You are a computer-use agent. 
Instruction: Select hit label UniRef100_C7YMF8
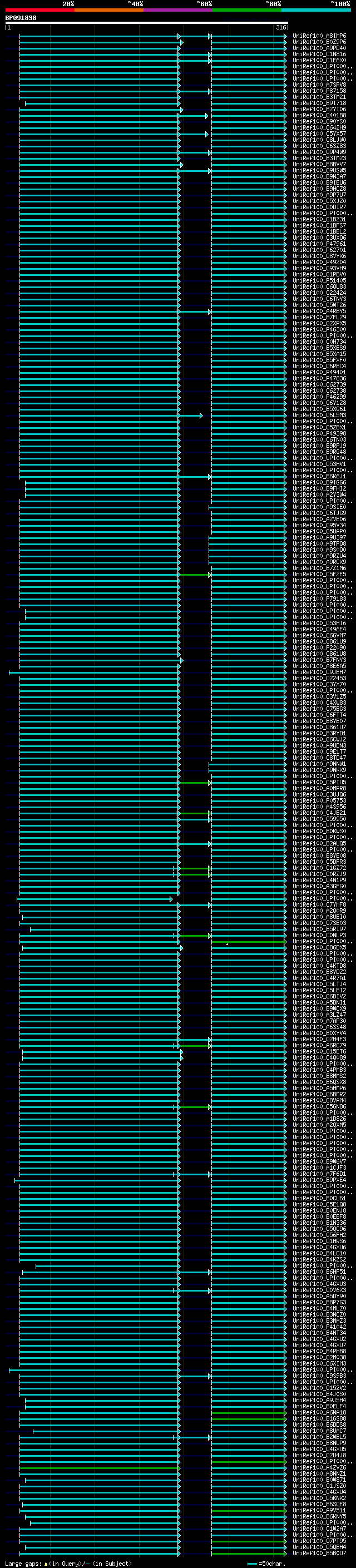coord(319,904)
